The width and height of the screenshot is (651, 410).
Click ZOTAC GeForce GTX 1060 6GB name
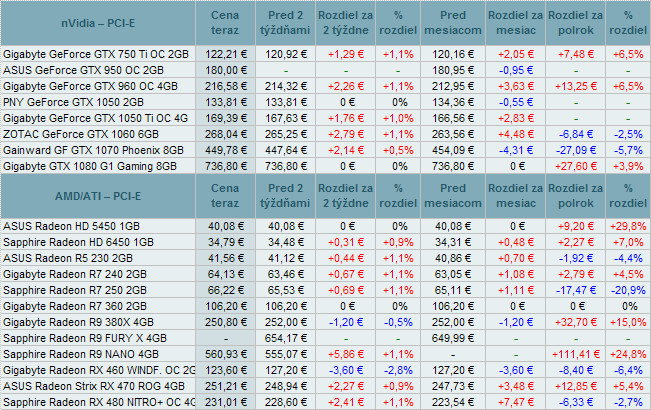81,134
